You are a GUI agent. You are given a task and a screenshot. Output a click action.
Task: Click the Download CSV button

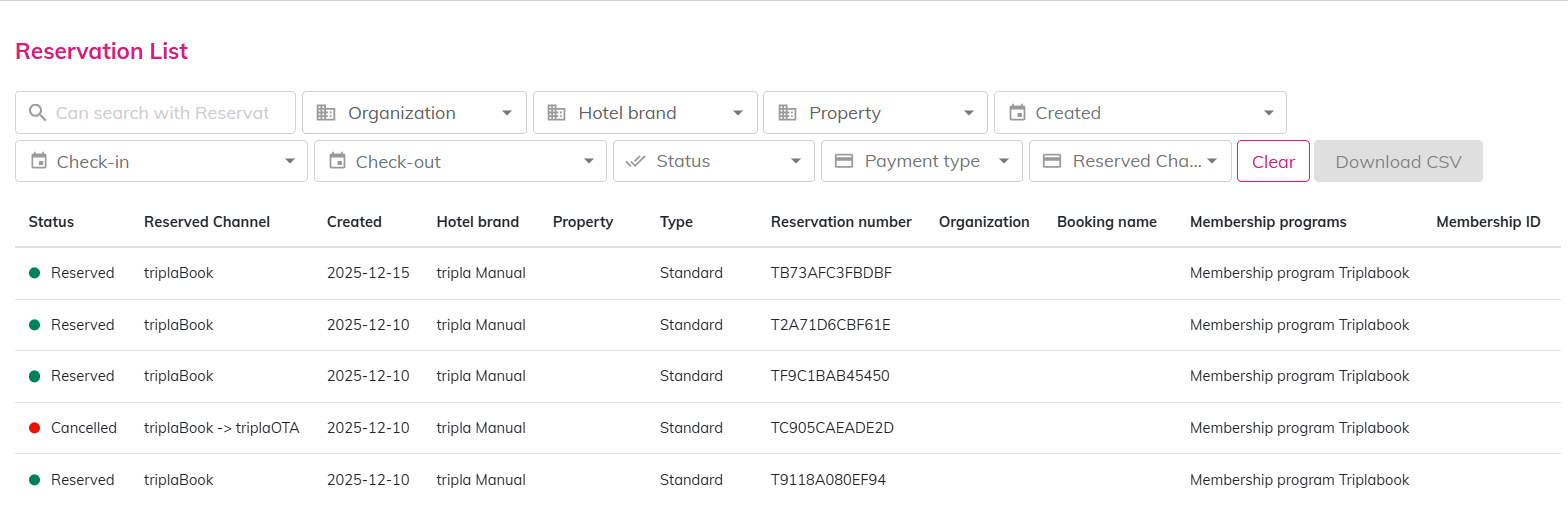click(x=1398, y=161)
